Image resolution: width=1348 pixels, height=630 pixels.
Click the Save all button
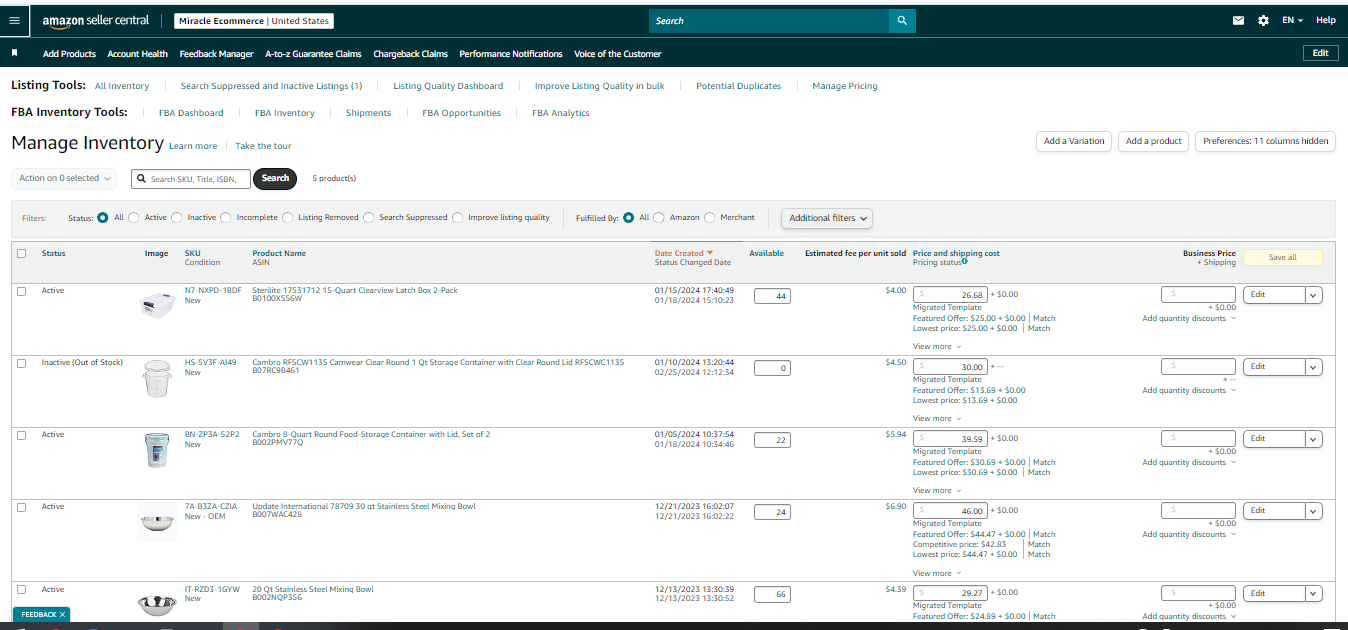pos(1283,257)
